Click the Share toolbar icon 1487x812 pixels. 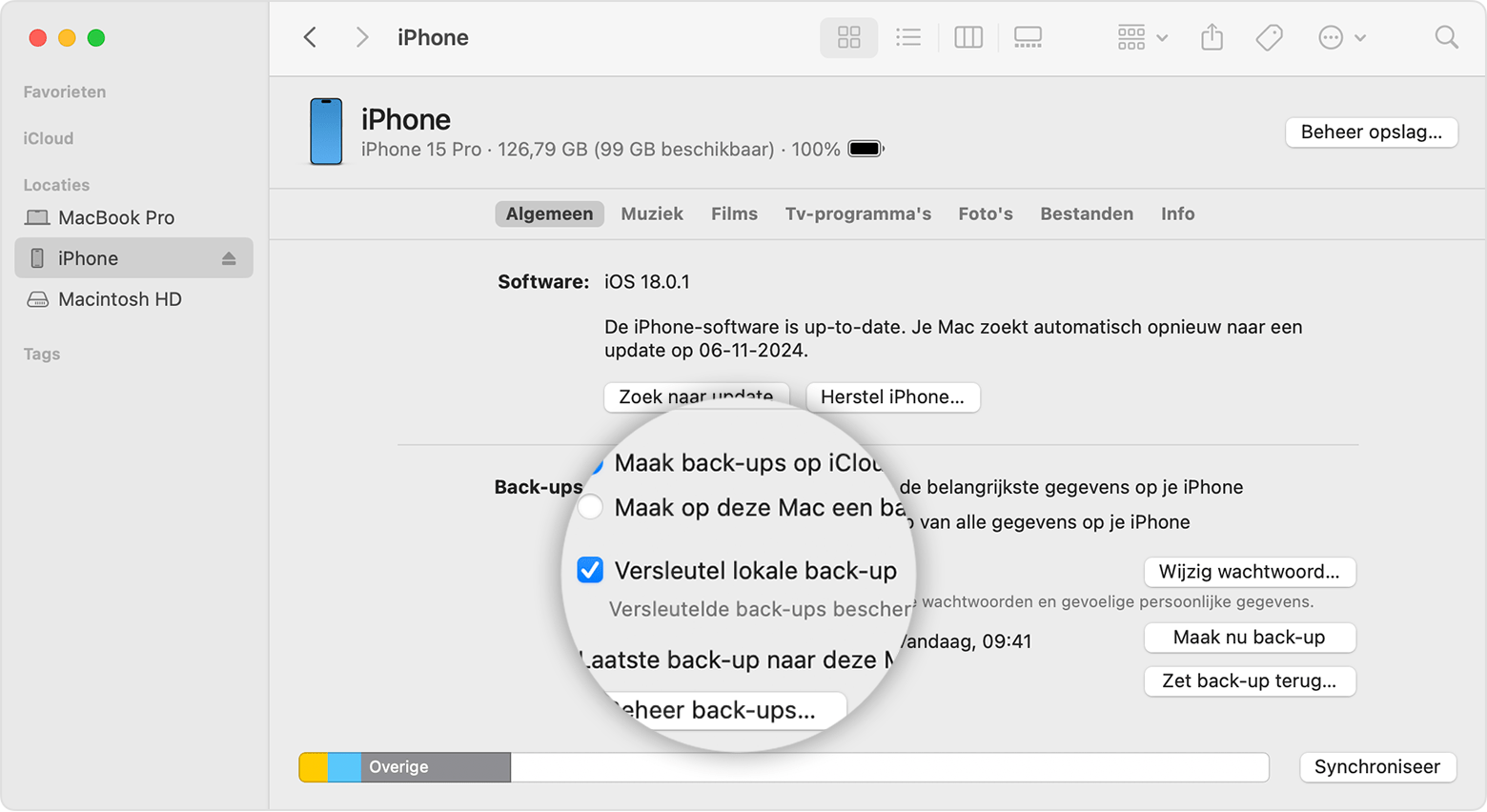[1212, 37]
